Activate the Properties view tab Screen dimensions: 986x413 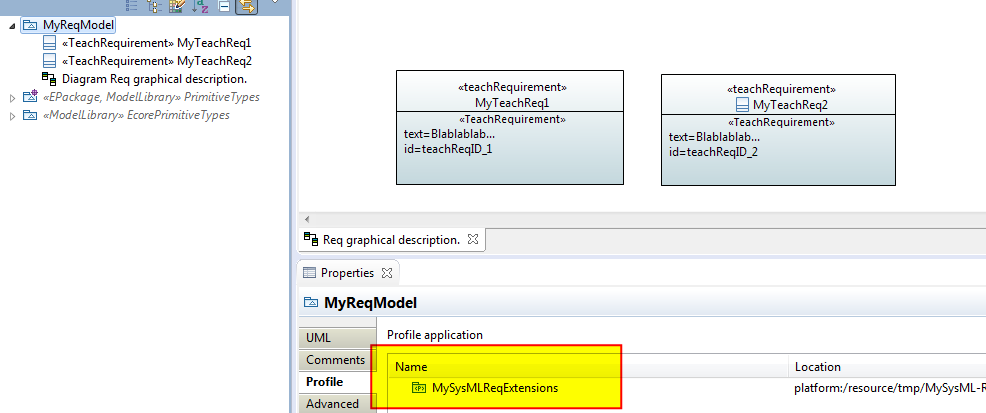(x=347, y=273)
